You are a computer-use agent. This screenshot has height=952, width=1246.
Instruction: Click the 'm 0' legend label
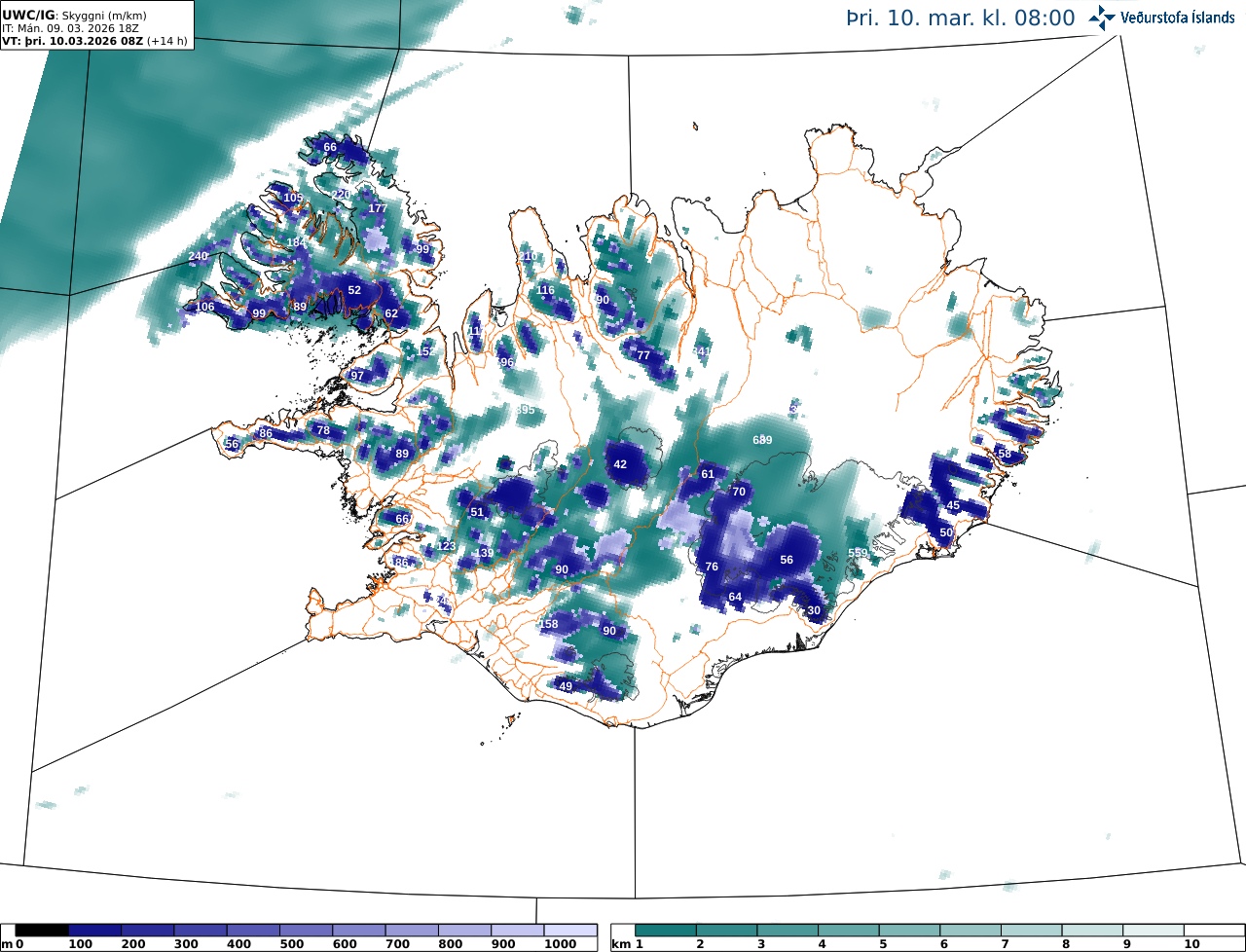pyautogui.click(x=12, y=945)
